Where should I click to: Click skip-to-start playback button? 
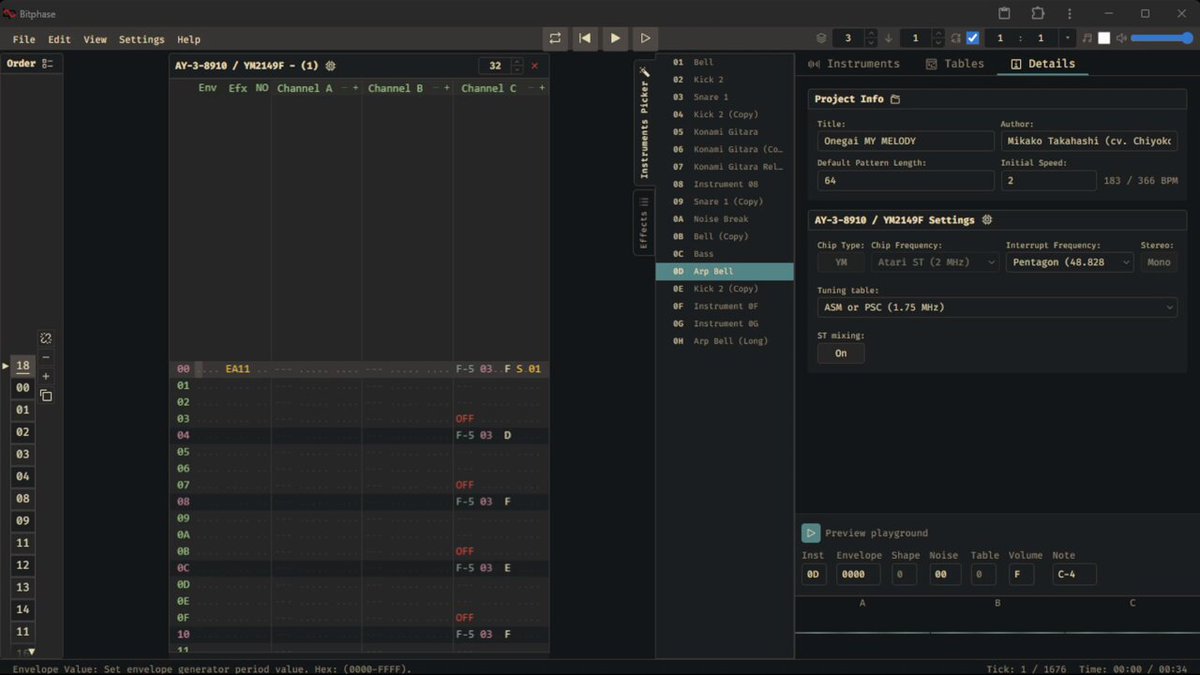pos(585,38)
